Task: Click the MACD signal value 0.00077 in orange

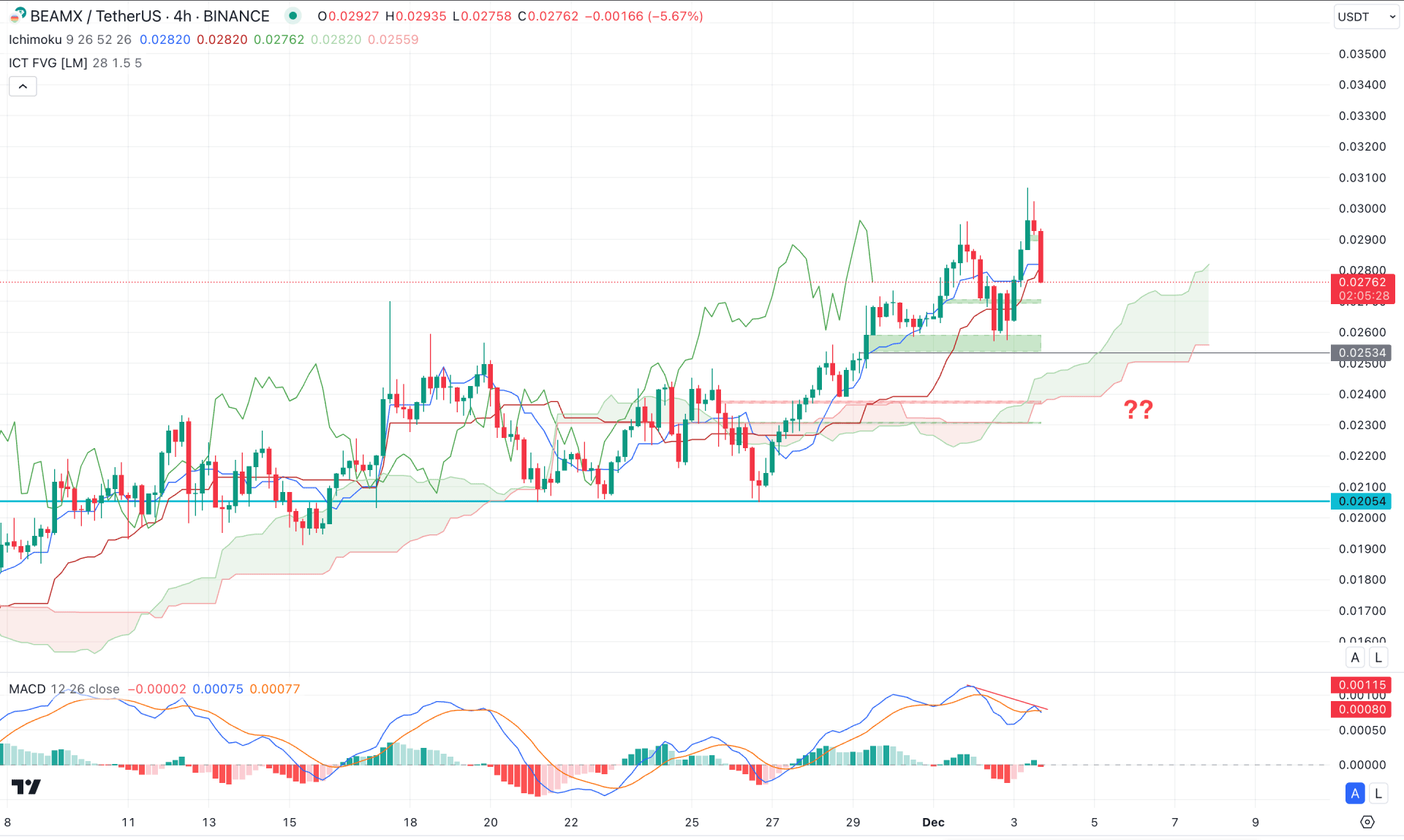Action: coord(275,689)
